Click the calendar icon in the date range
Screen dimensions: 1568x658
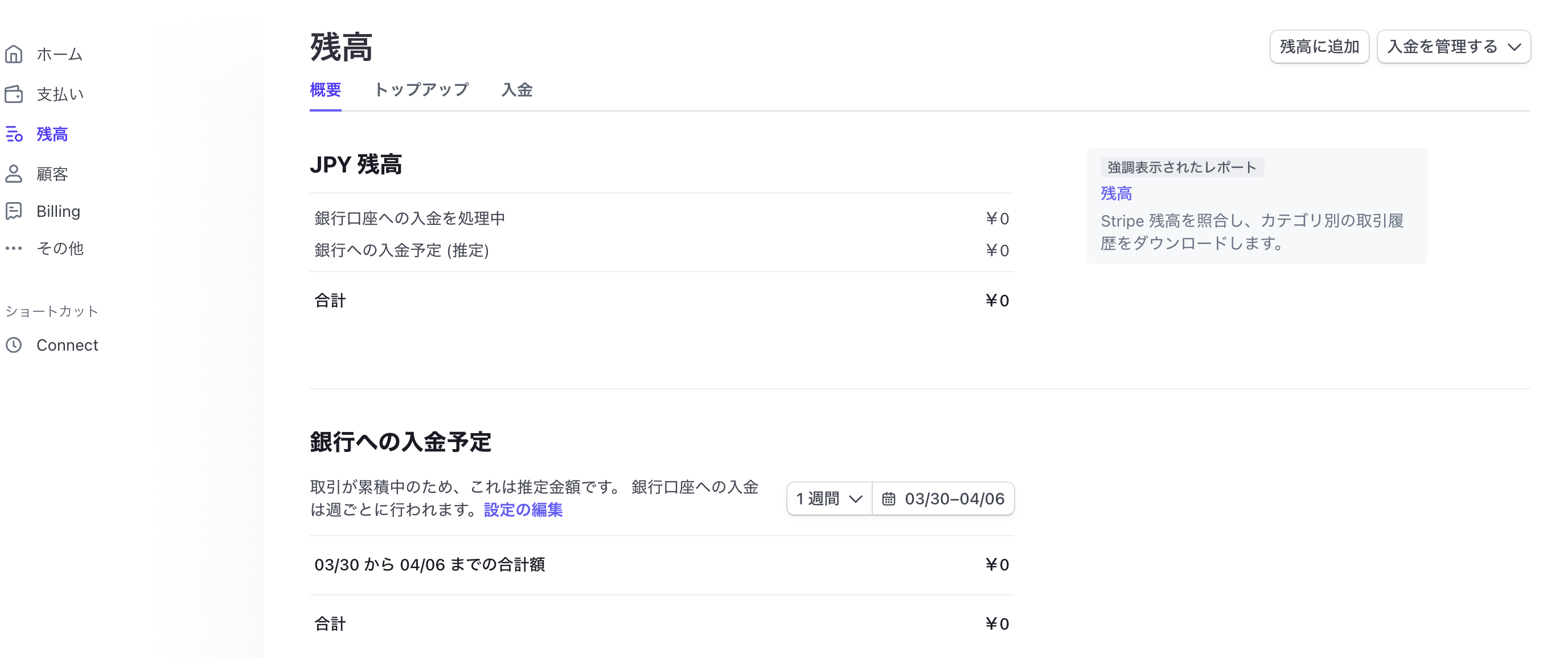point(888,499)
